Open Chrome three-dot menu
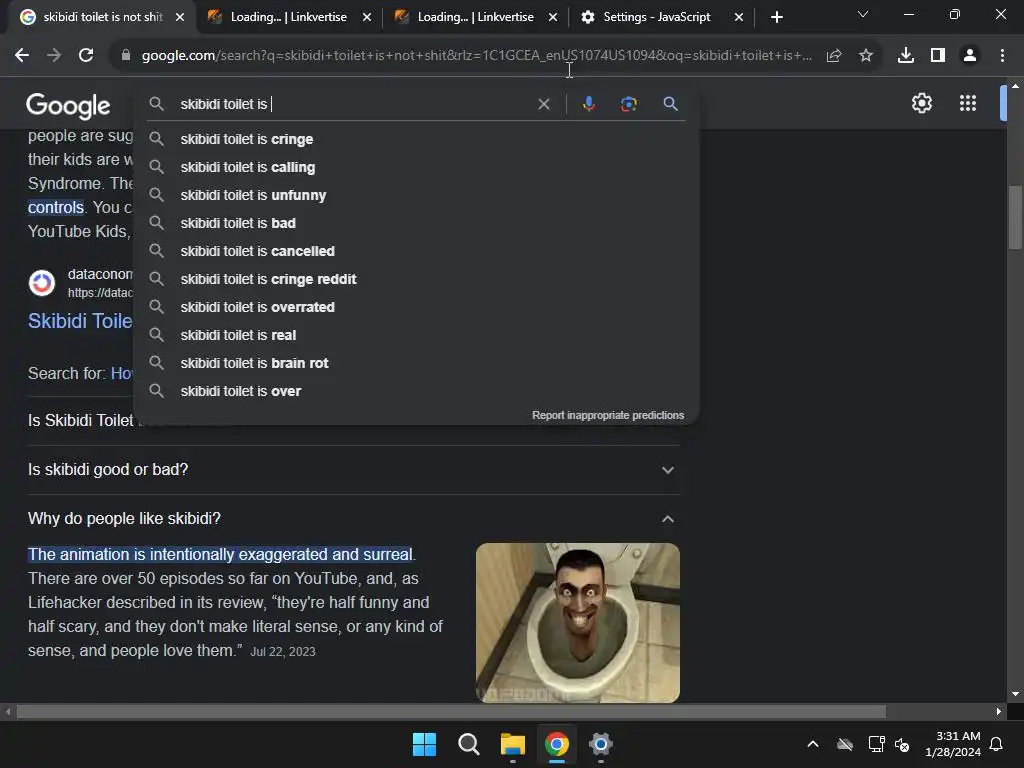The image size is (1024, 768). (x=1002, y=56)
